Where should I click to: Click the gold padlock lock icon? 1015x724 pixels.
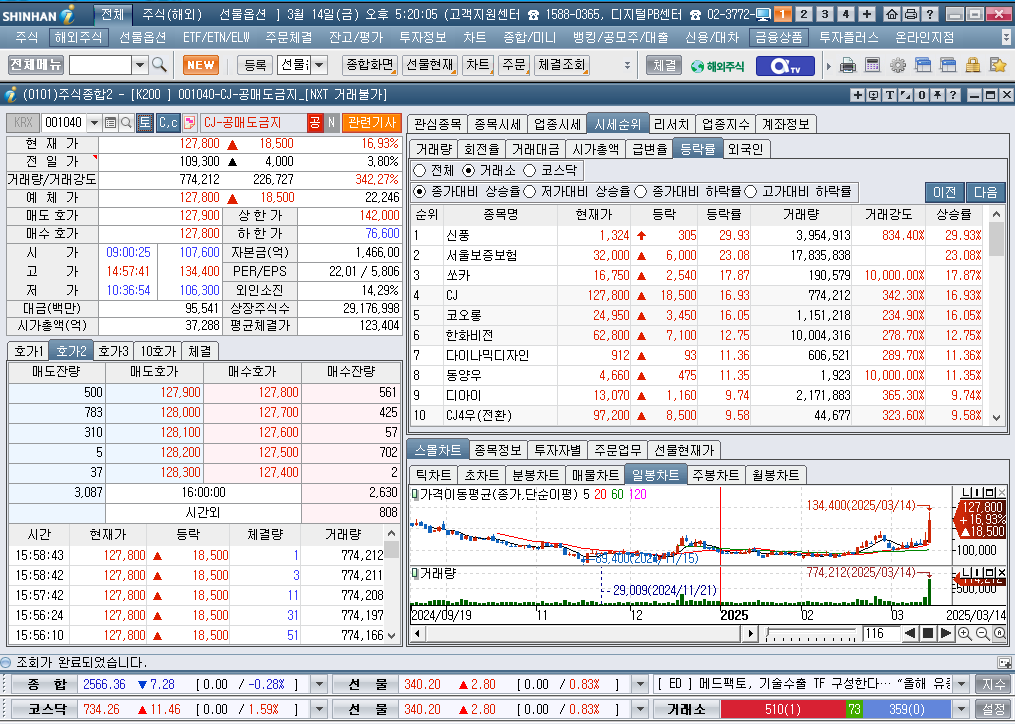(972, 65)
